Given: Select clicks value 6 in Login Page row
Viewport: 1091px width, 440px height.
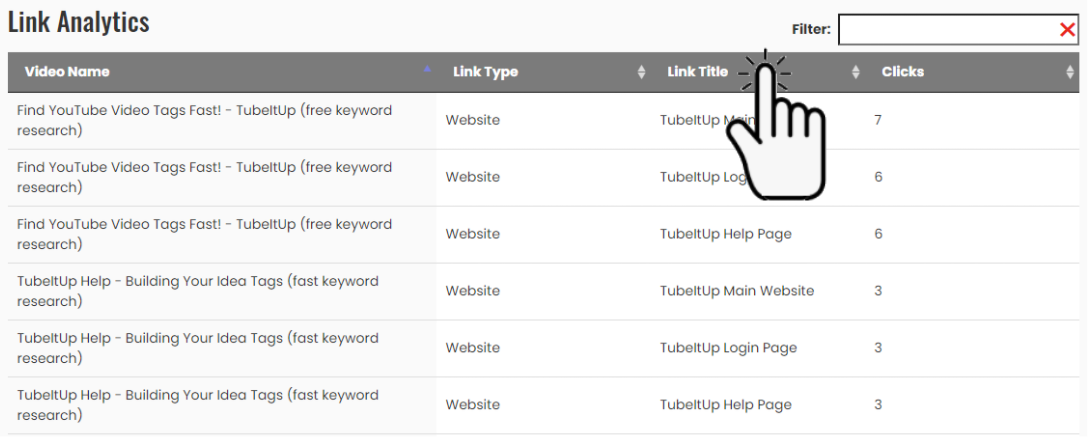Looking at the screenshot, I should [x=878, y=177].
